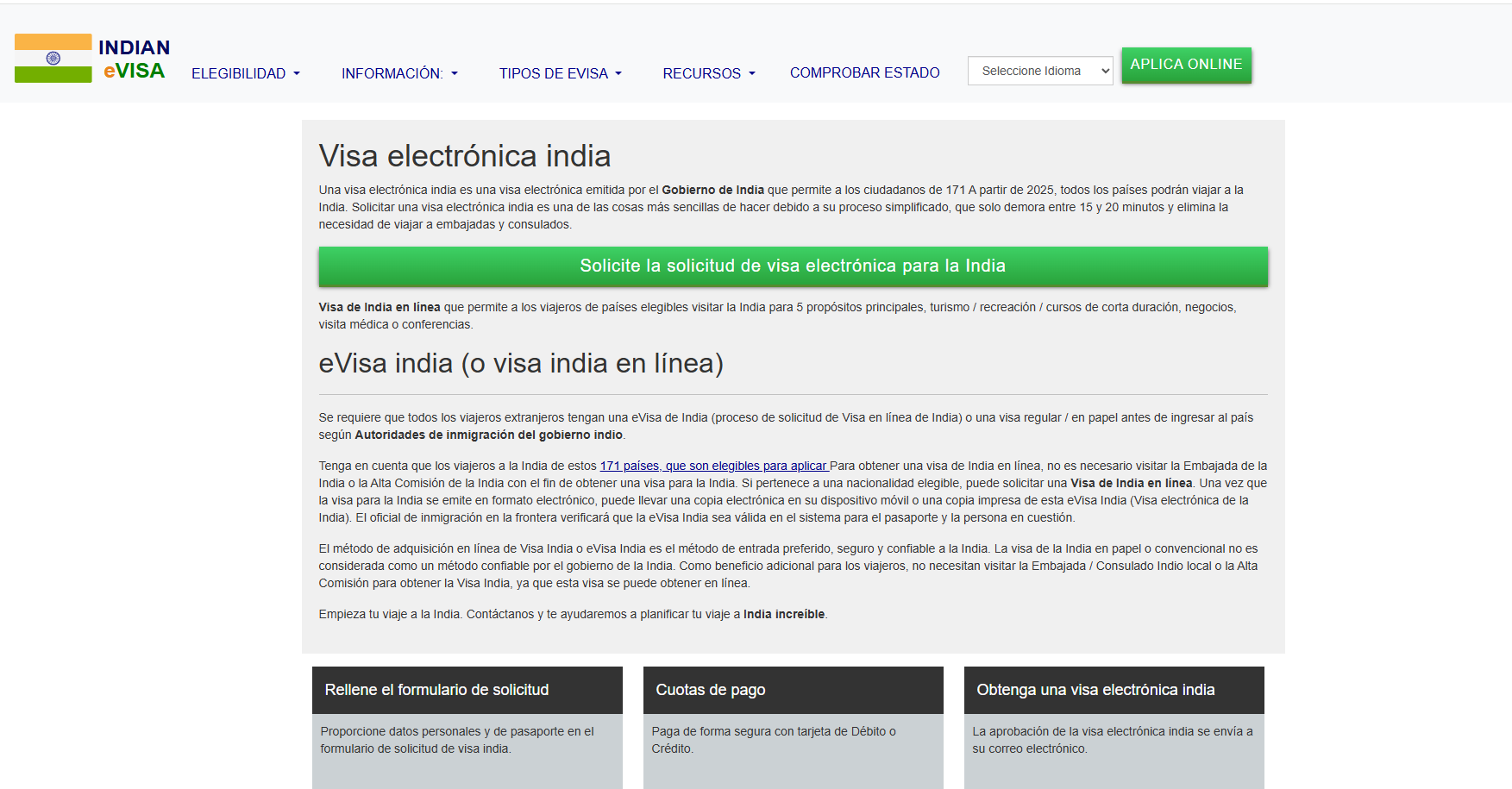The width and height of the screenshot is (1512, 789).
Task: Click the INDIAN eVISA logo text
Action: (x=135, y=59)
